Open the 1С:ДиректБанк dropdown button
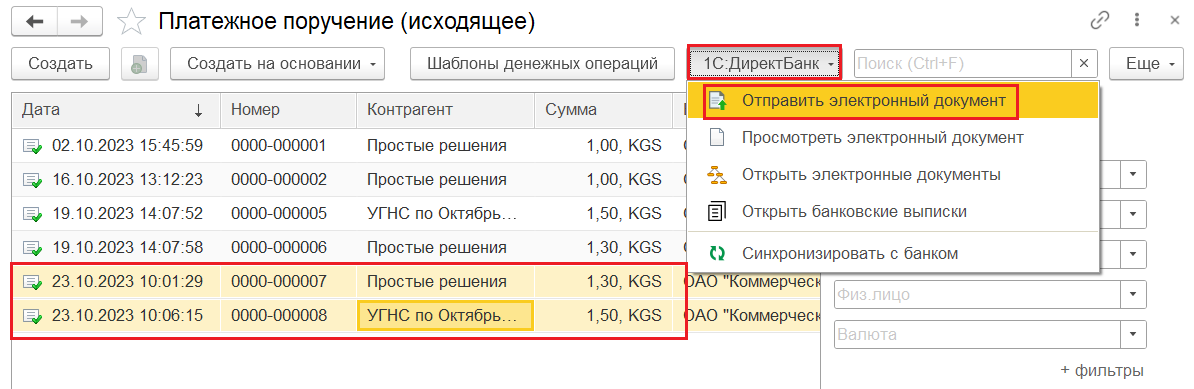The image size is (1194, 389). pos(765,64)
